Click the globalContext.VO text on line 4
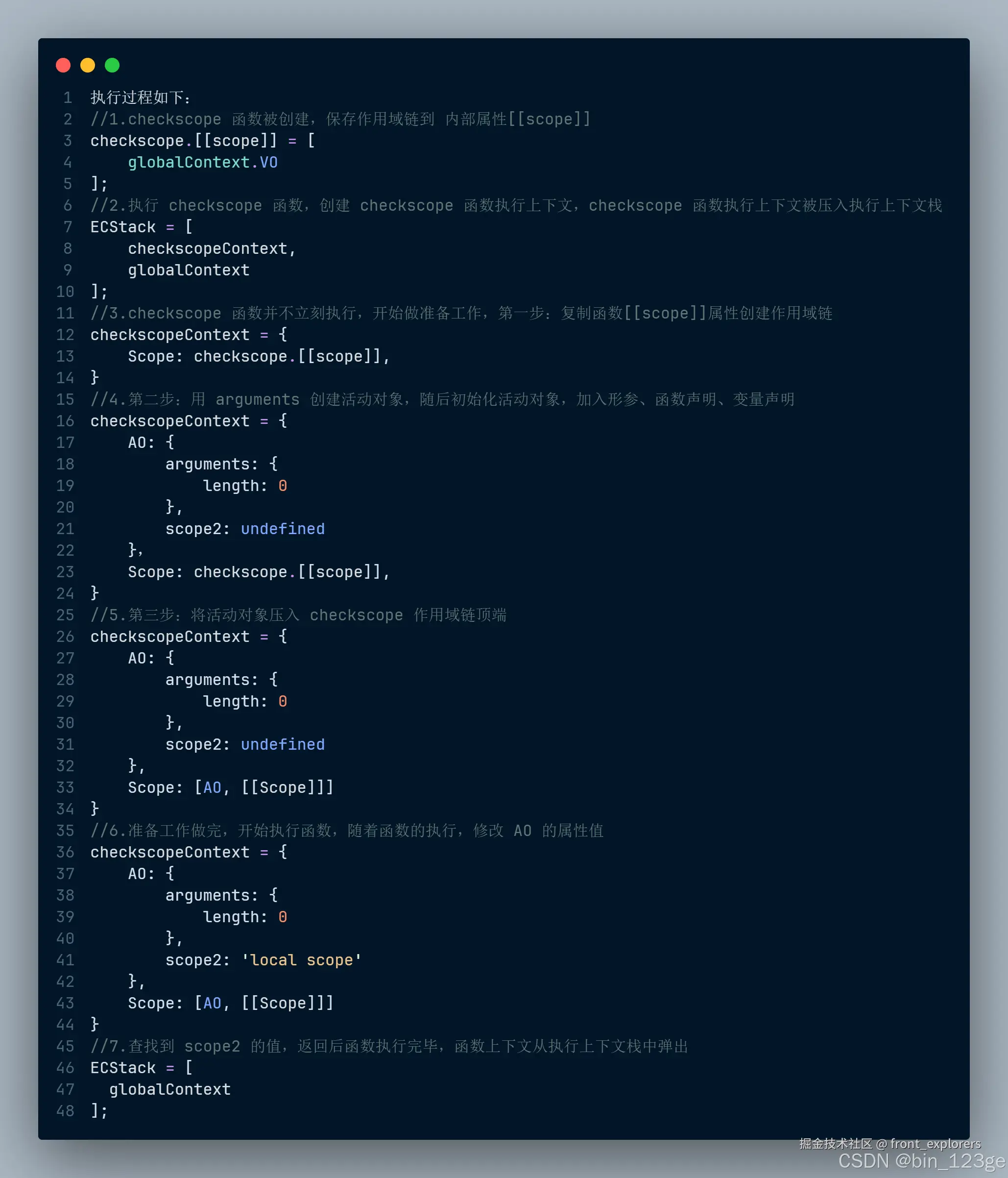The image size is (1008, 1178). point(202,163)
